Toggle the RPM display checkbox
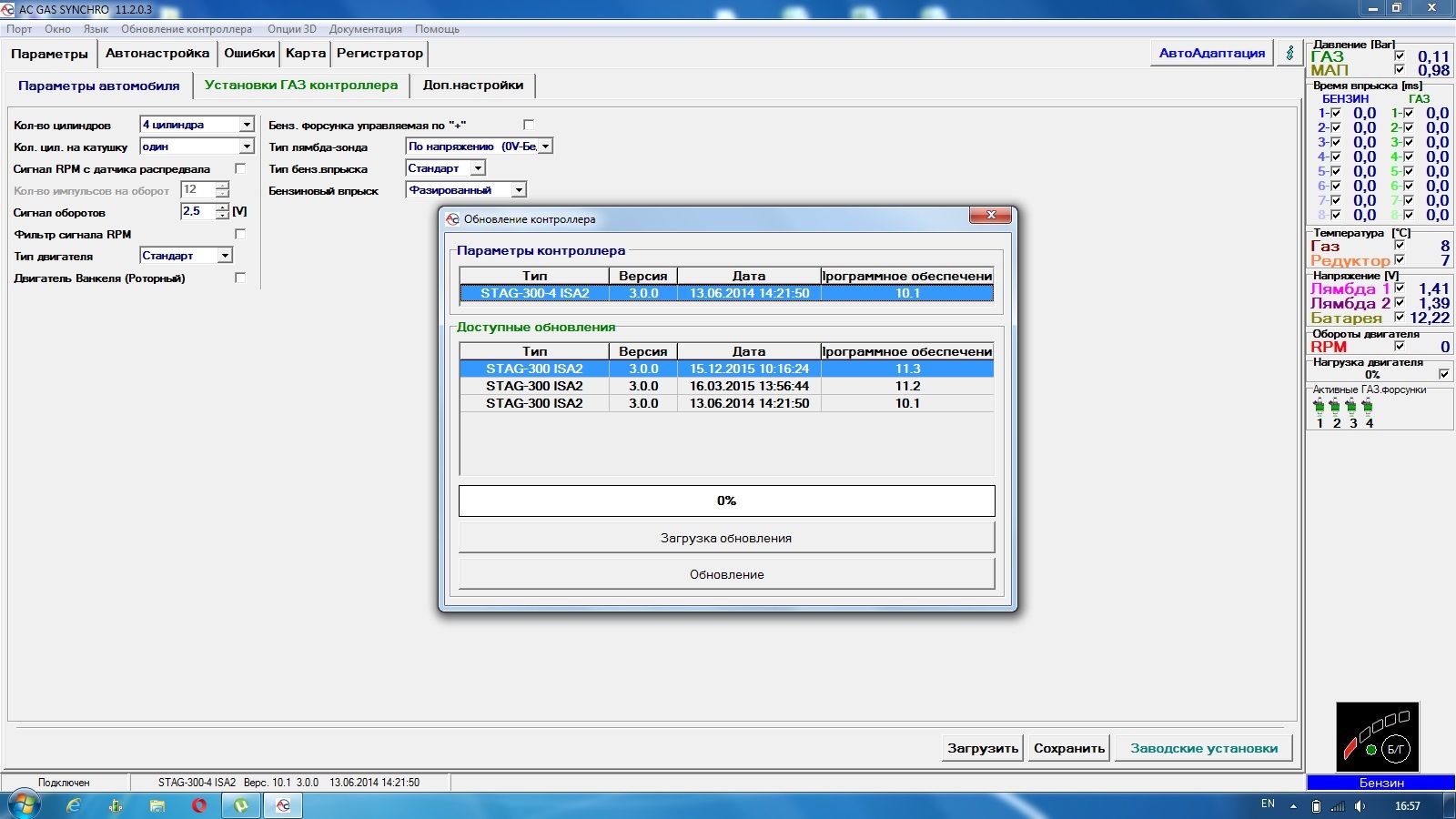Screen dimensions: 1456x819 pos(1400,346)
